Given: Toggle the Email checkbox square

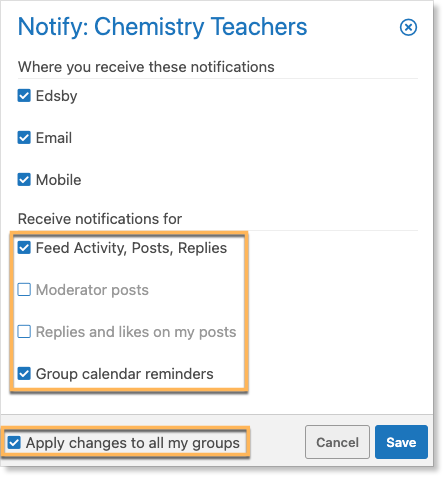Looking at the screenshot, I should pos(24,138).
